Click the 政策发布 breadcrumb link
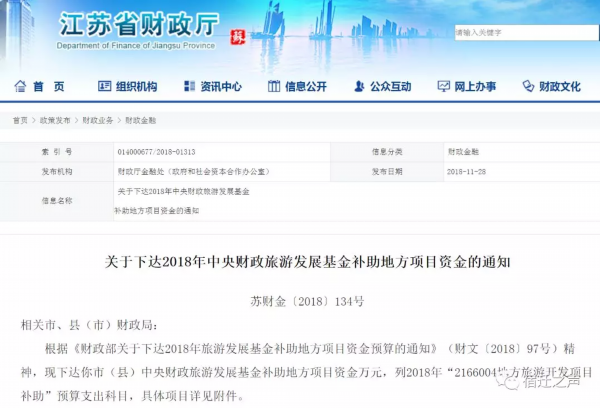The width and height of the screenshot is (600, 408). (55, 120)
